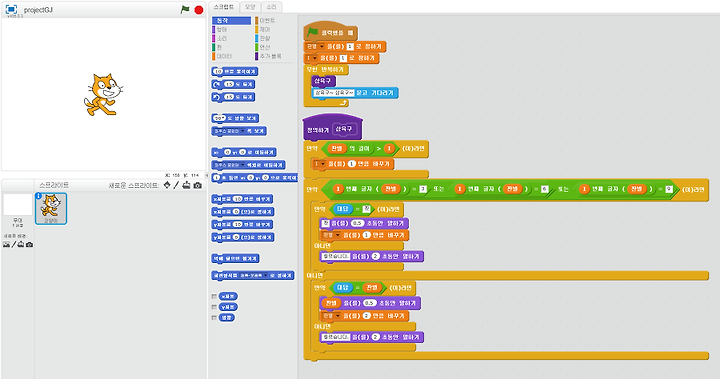Open the Costumes tab
The image size is (720, 379).
click(x=250, y=7)
